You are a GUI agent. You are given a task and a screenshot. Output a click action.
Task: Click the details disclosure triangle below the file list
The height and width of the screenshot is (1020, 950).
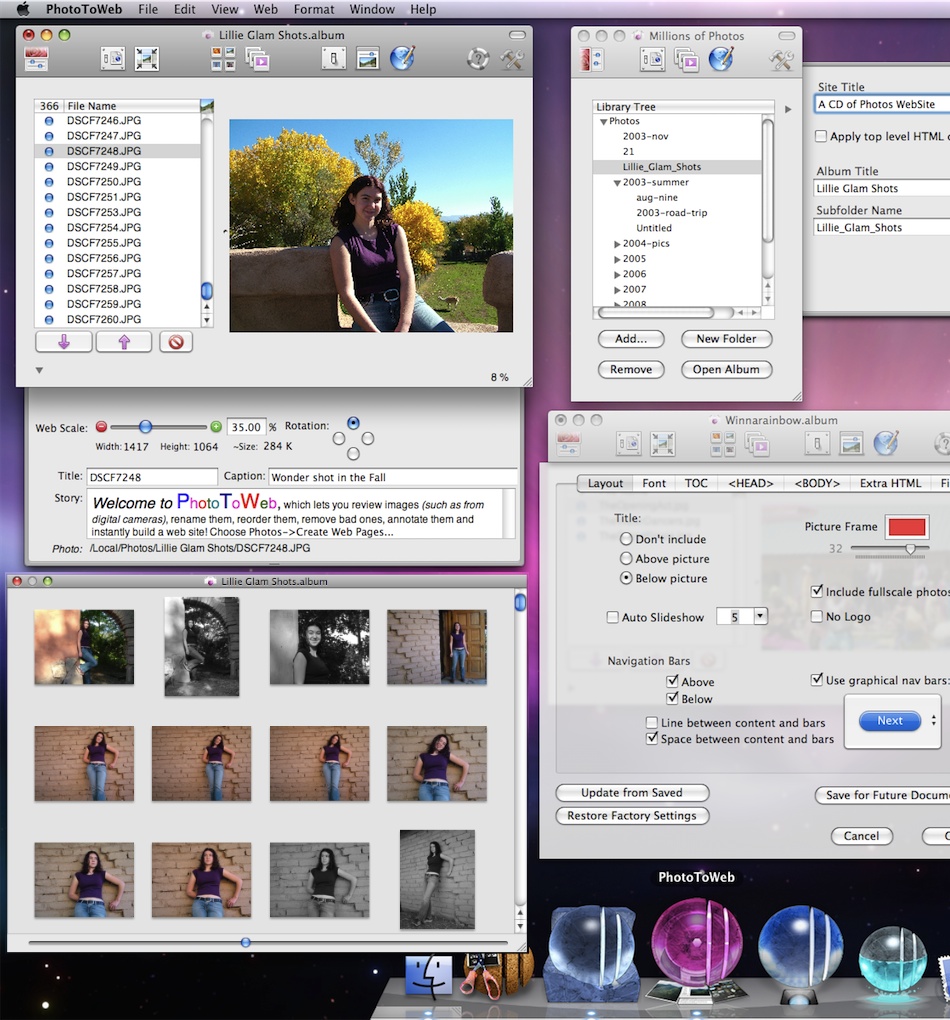[x=39, y=370]
